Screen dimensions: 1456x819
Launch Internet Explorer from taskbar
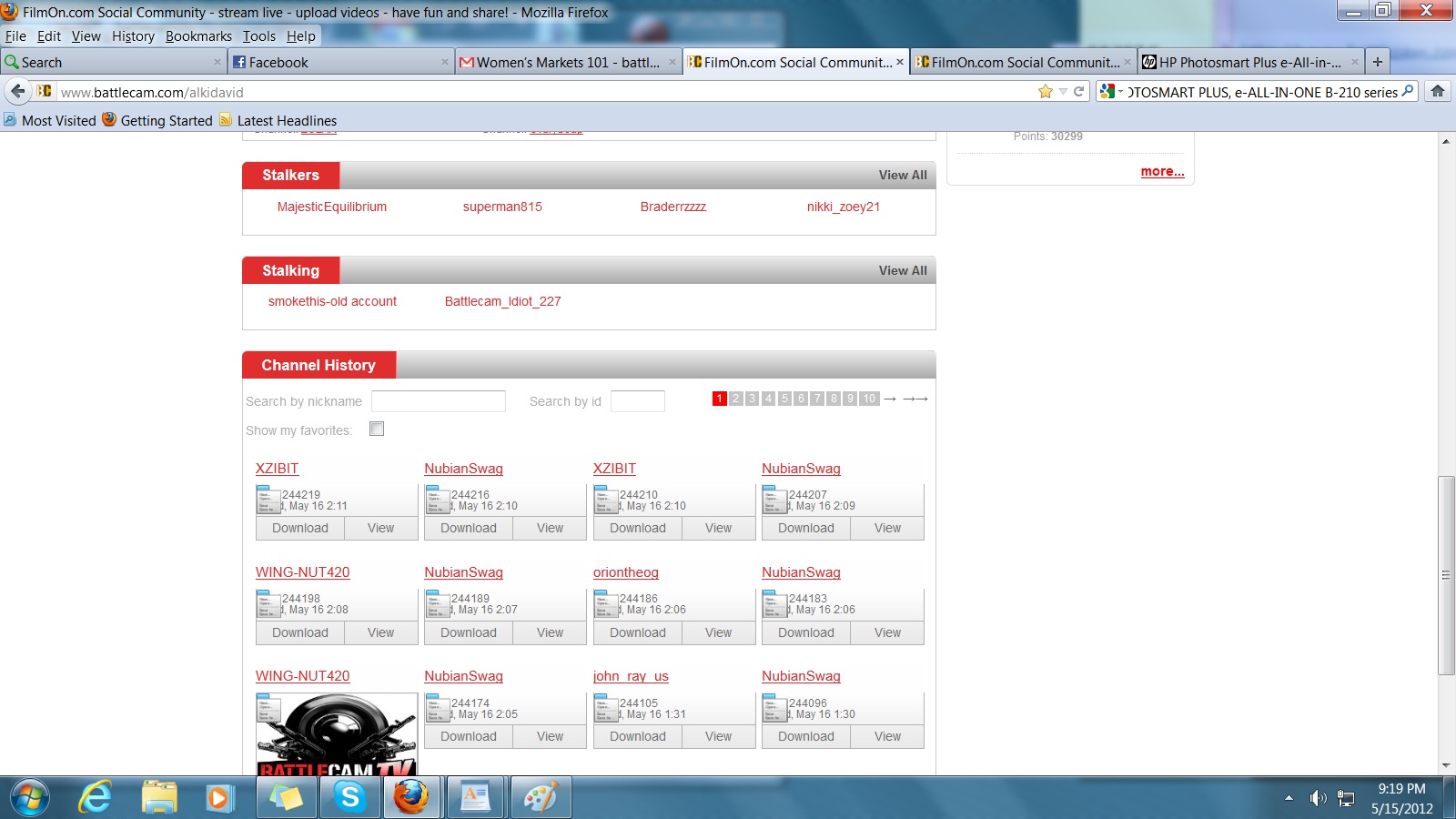[x=95, y=798]
